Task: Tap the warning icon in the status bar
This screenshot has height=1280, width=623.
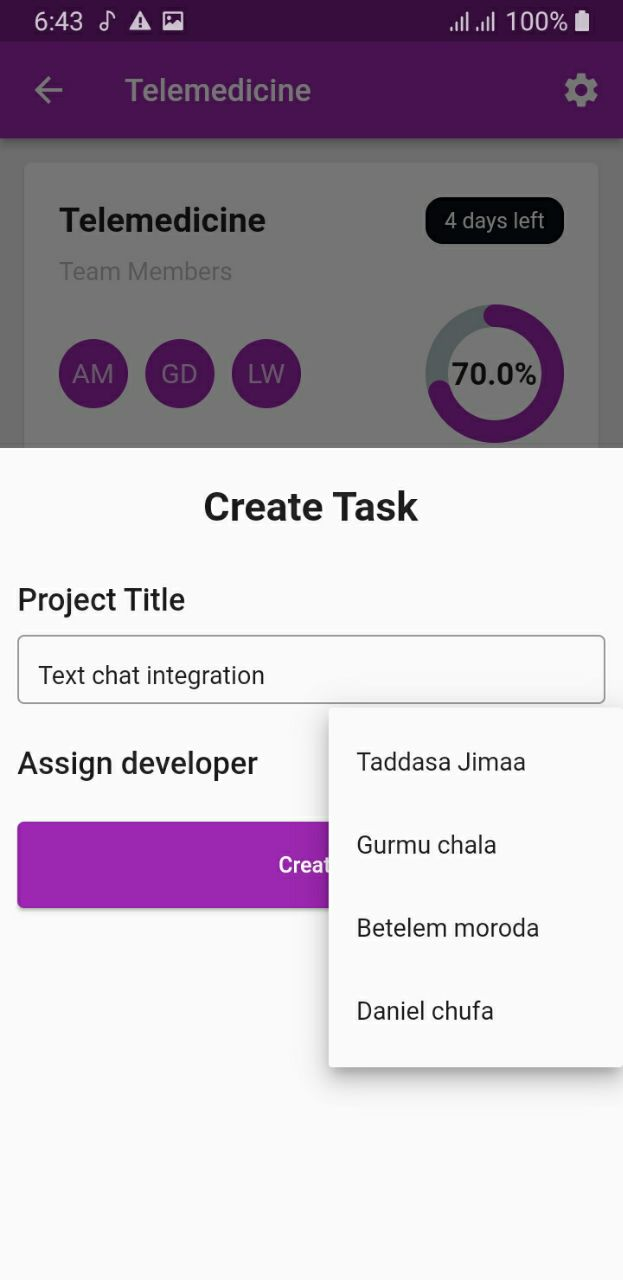Action: (x=140, y=20)
